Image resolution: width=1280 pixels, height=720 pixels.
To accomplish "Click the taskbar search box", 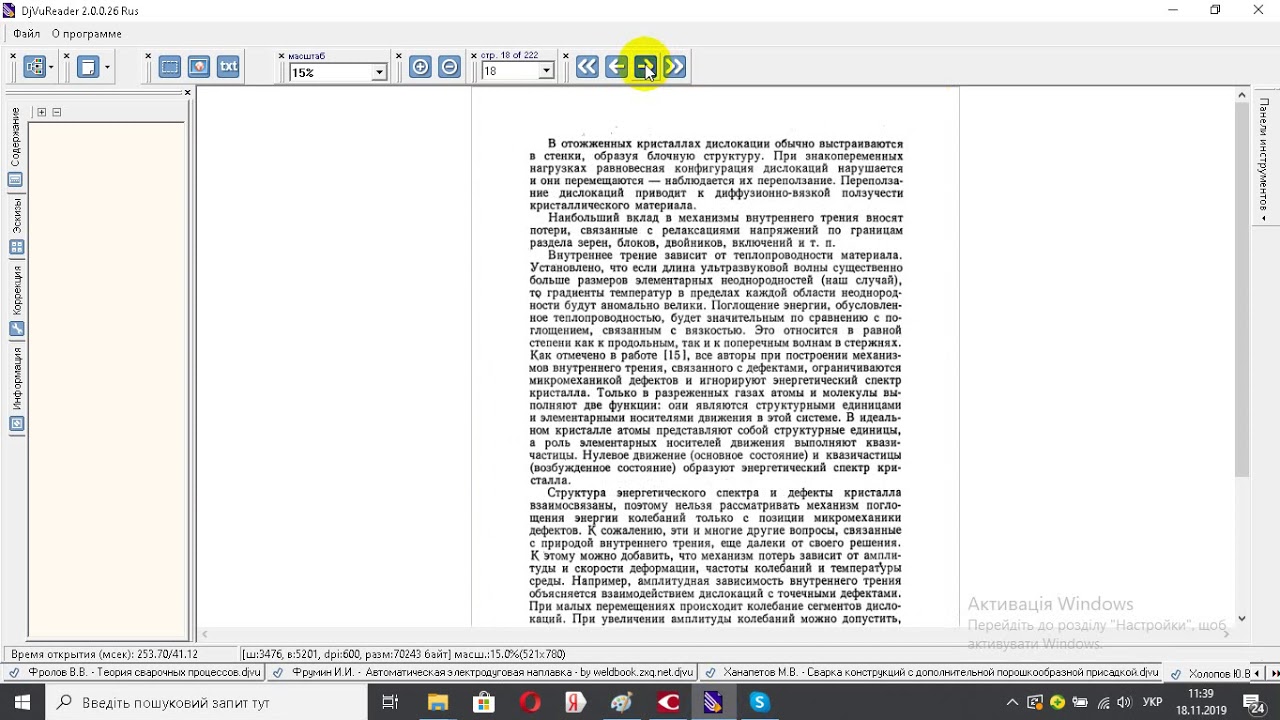I will [206, 703].
